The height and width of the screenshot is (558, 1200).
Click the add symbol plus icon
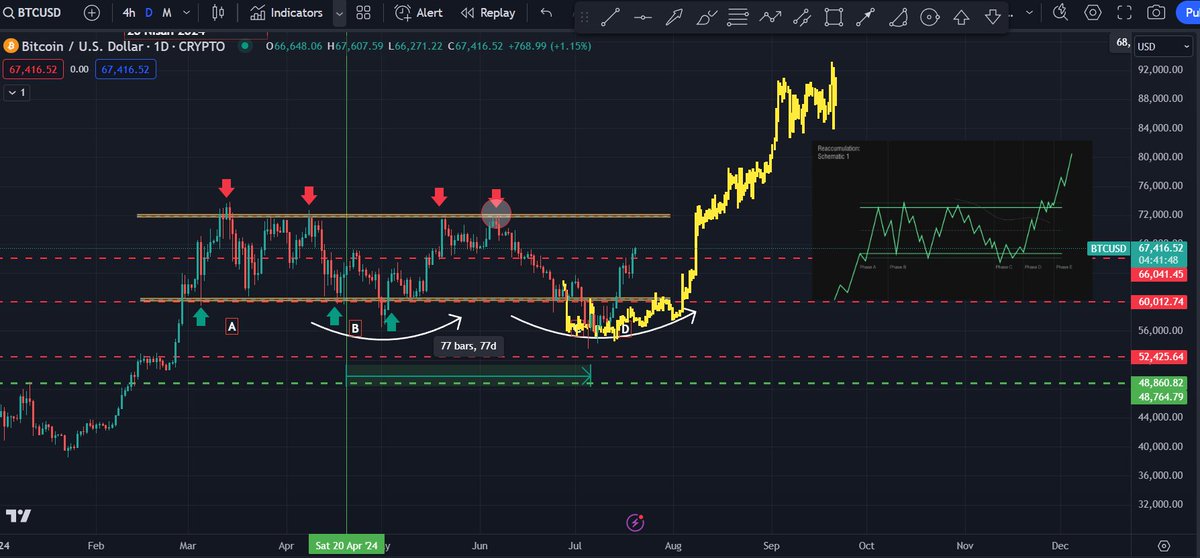point(92,13)
